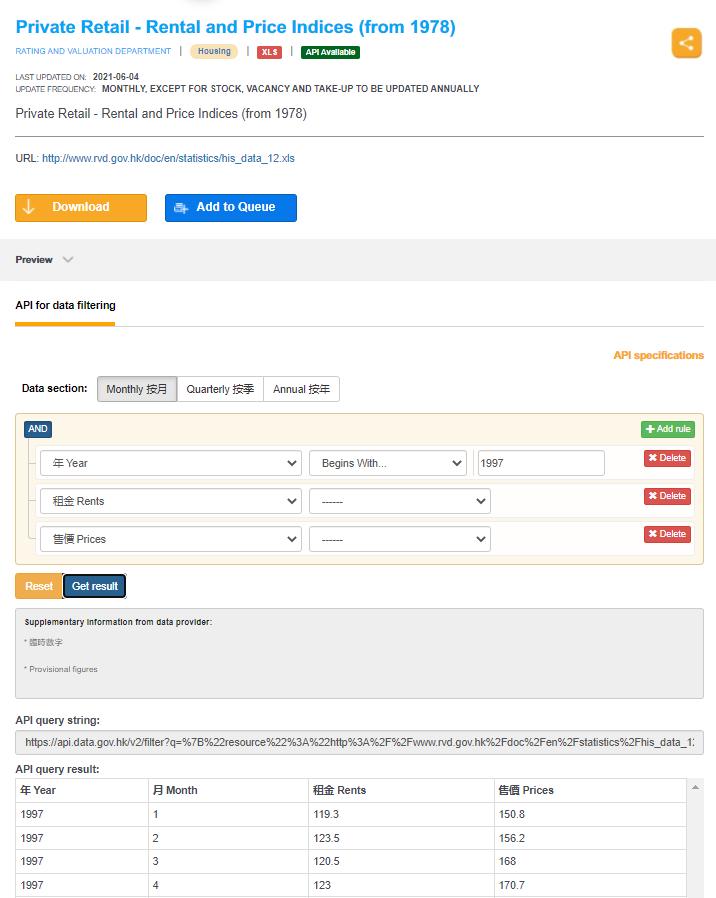Delete the Prices filter rule

pos(667,534)
